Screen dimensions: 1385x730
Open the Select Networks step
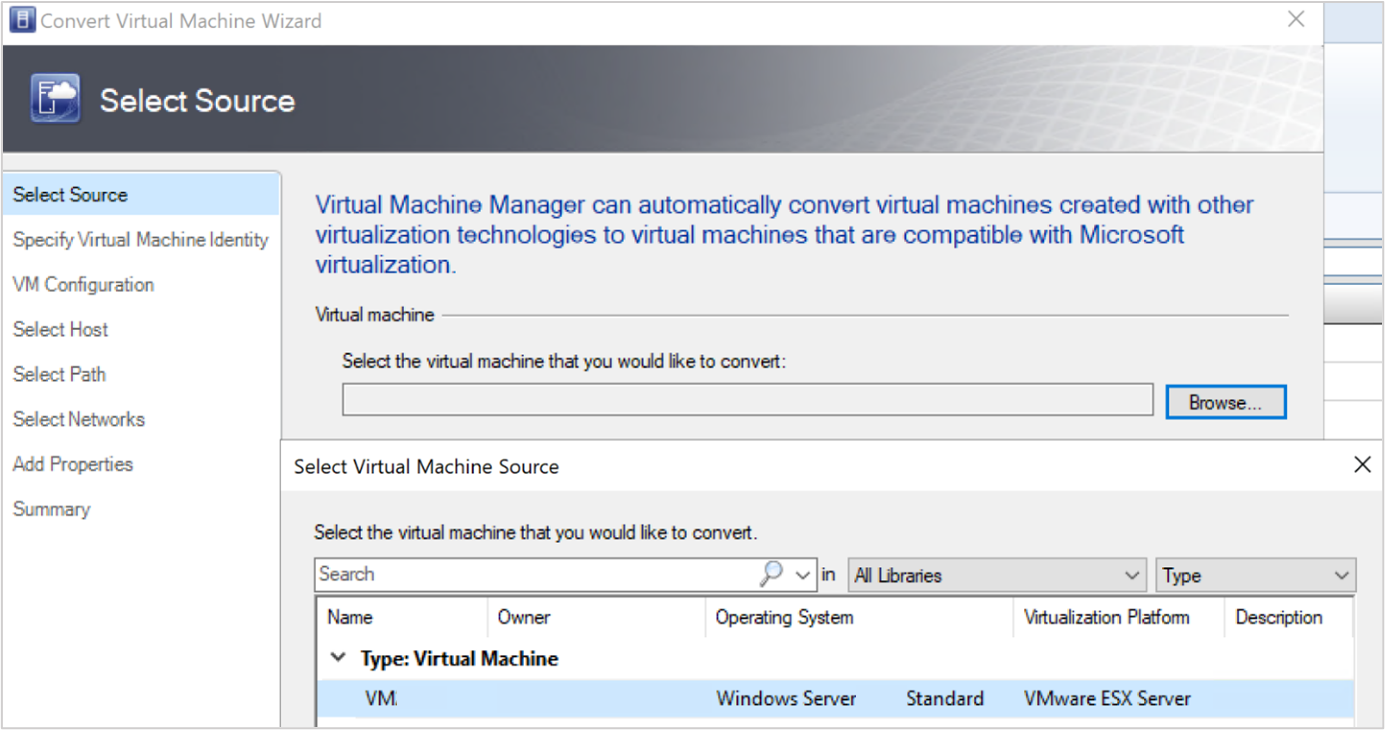(79, 420)
